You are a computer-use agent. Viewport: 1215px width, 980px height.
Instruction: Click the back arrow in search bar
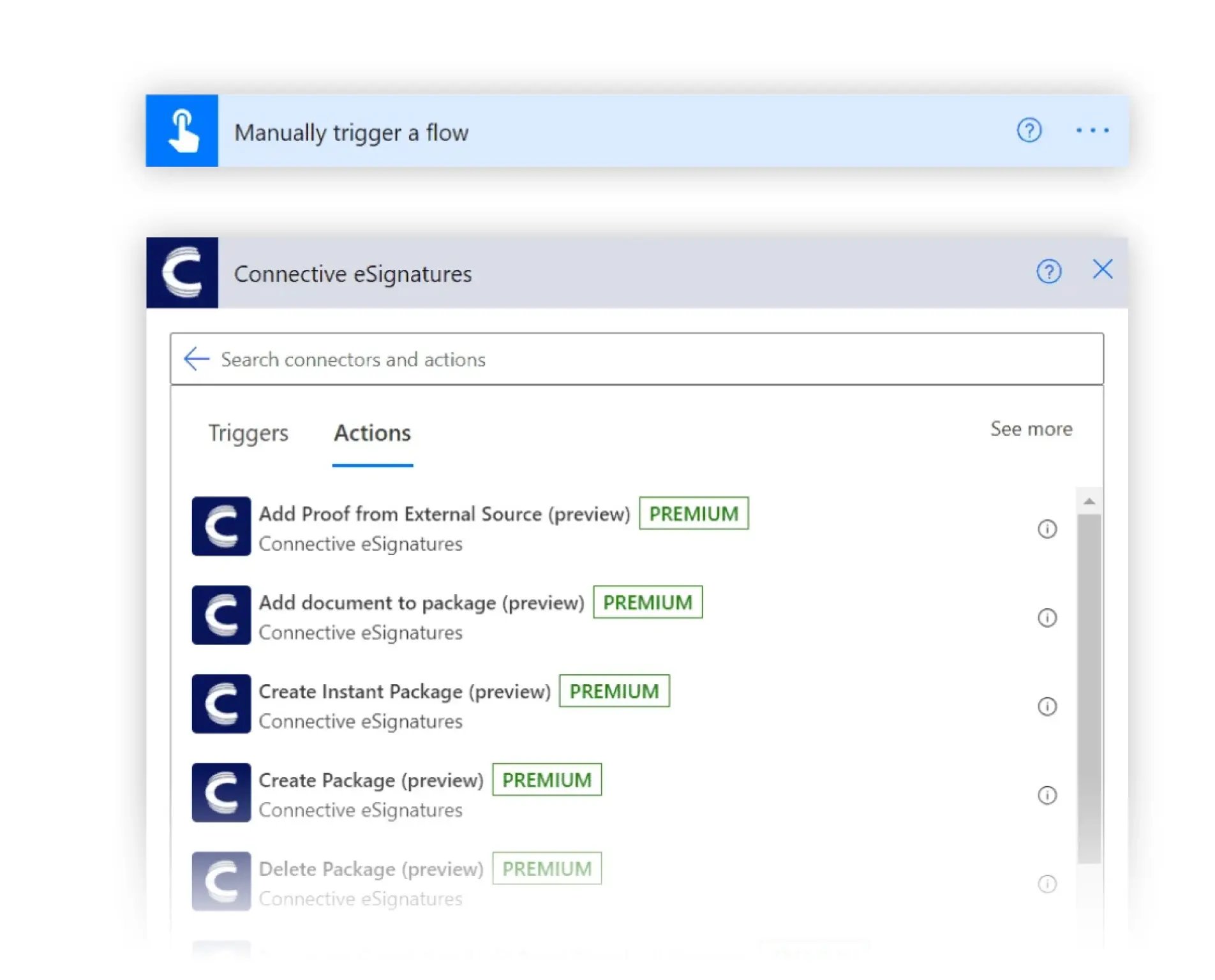tap(196, 359)
